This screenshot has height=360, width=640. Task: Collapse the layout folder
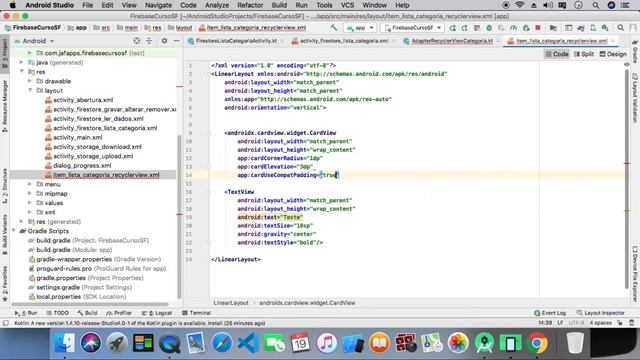[x=30, y=90]
